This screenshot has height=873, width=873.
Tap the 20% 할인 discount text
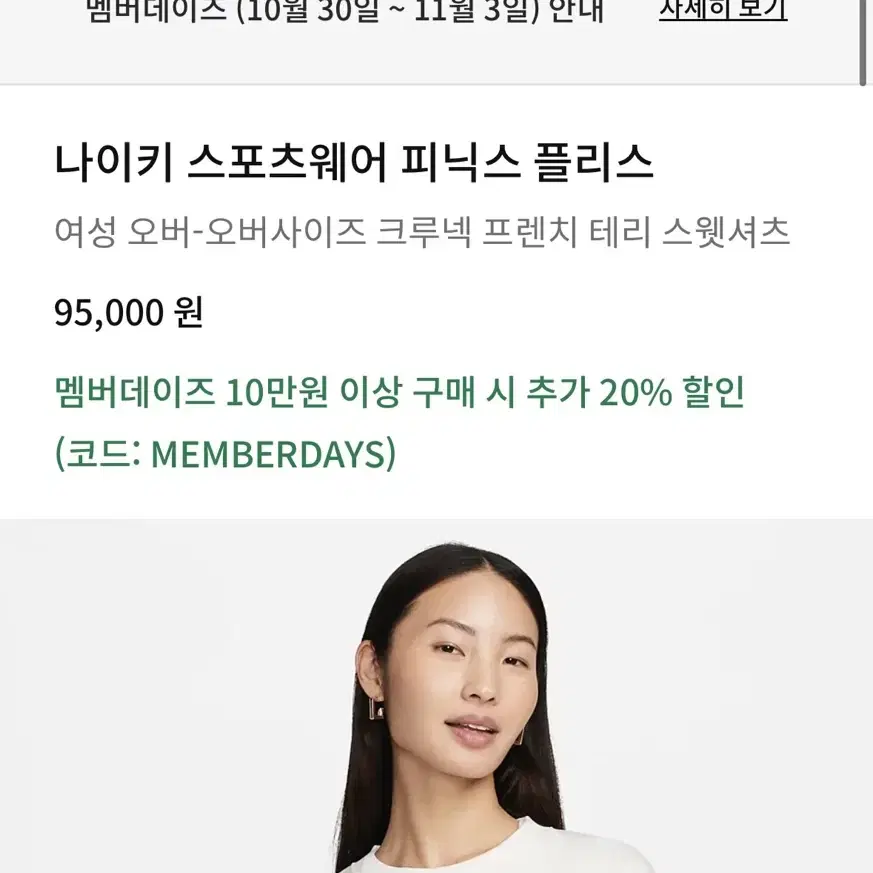(671, 393)
